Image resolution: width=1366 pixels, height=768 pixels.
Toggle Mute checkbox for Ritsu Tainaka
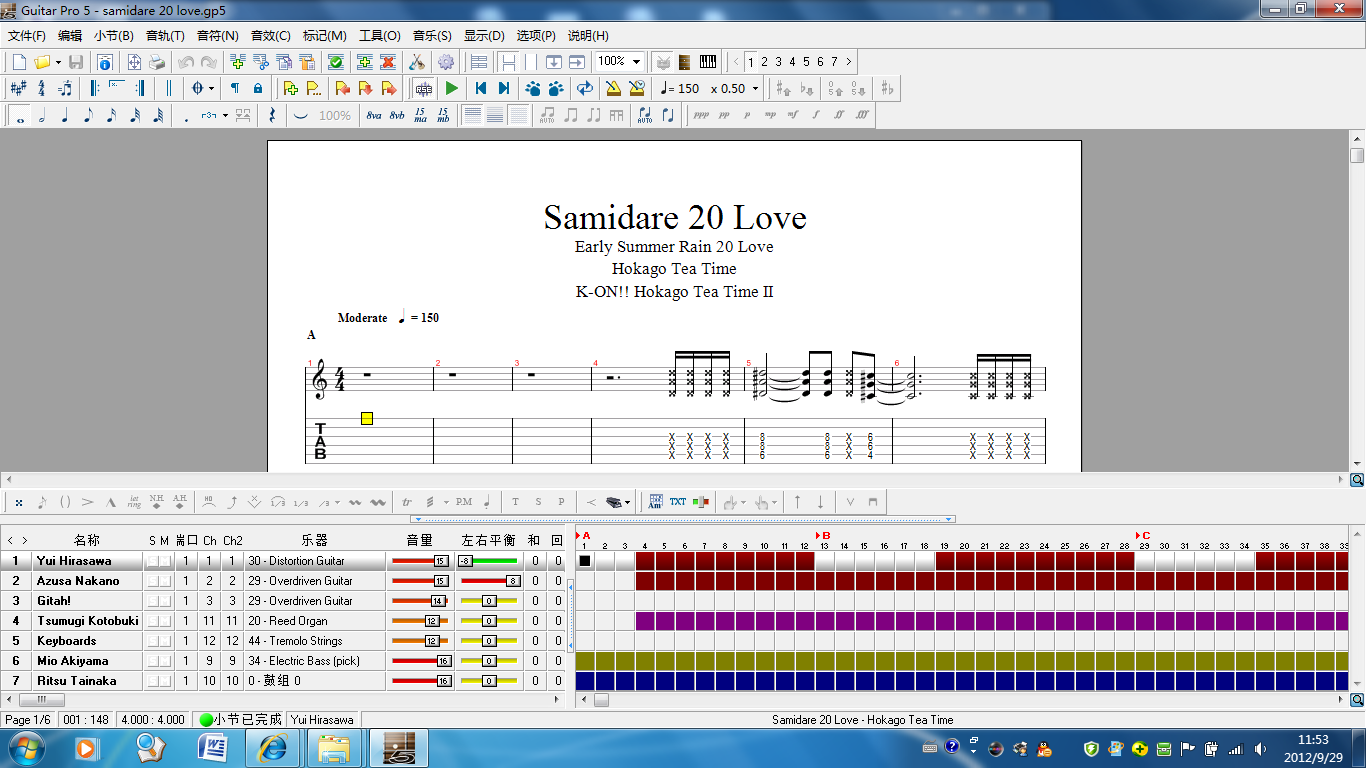click(x=166, y=681)
